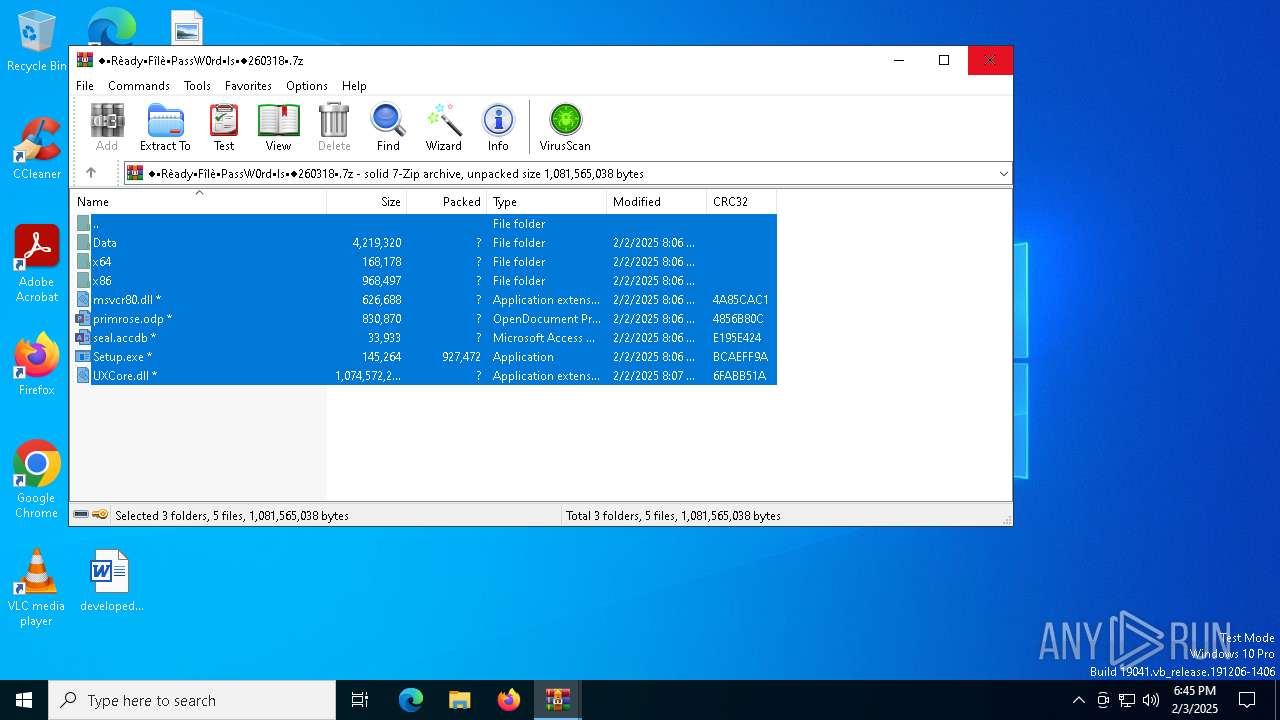Select Setup.exe file
Screen dimensions: 1280x720
click(x=425, y=357)
